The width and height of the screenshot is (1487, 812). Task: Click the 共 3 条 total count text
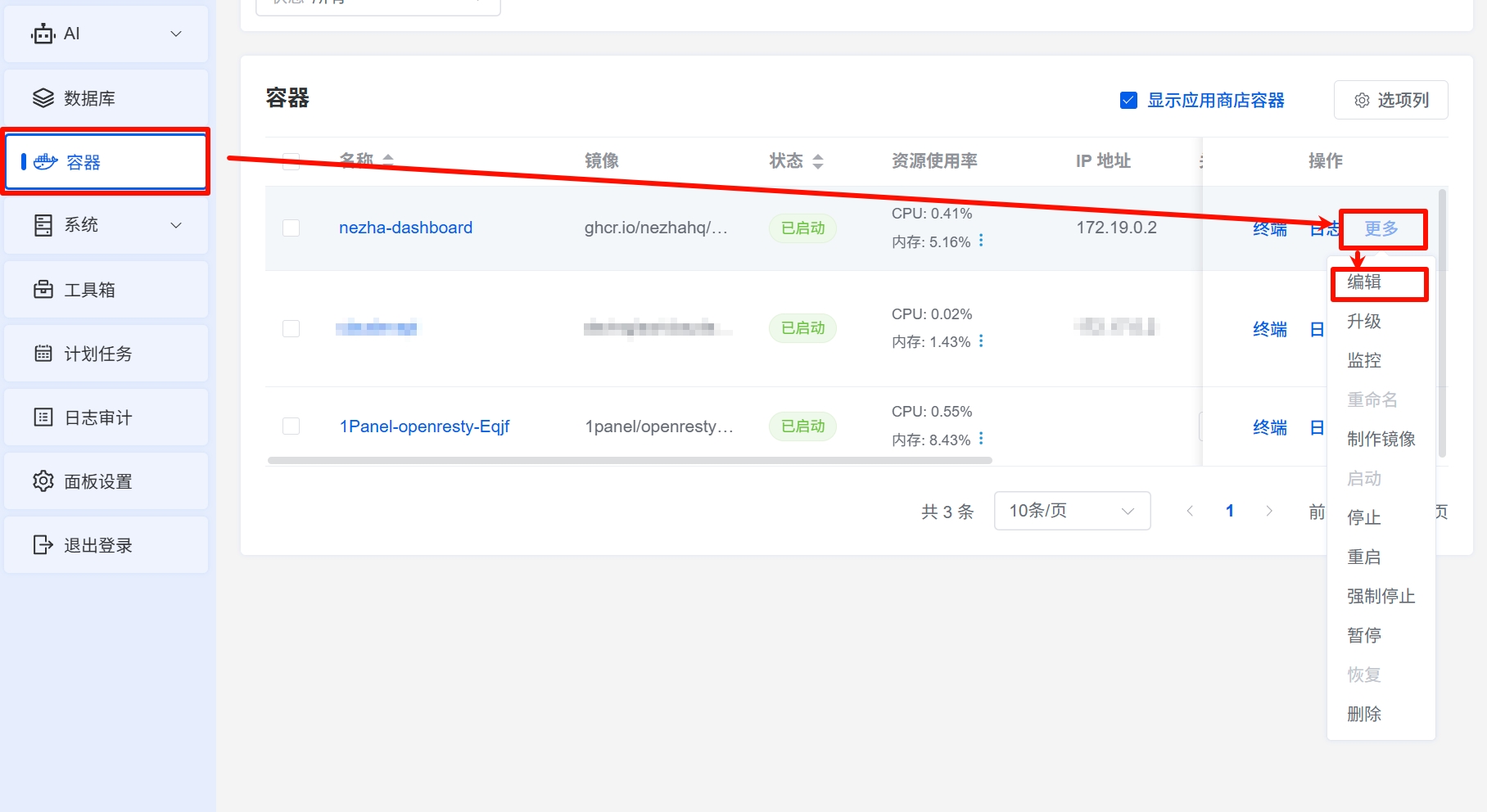tap(947, 512)
